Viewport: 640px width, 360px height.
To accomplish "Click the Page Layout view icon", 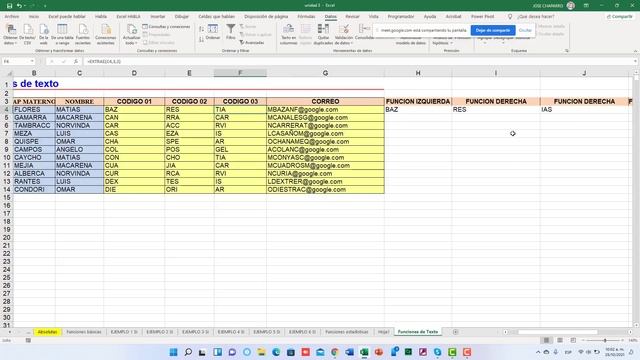I will [x=560, y=340].
